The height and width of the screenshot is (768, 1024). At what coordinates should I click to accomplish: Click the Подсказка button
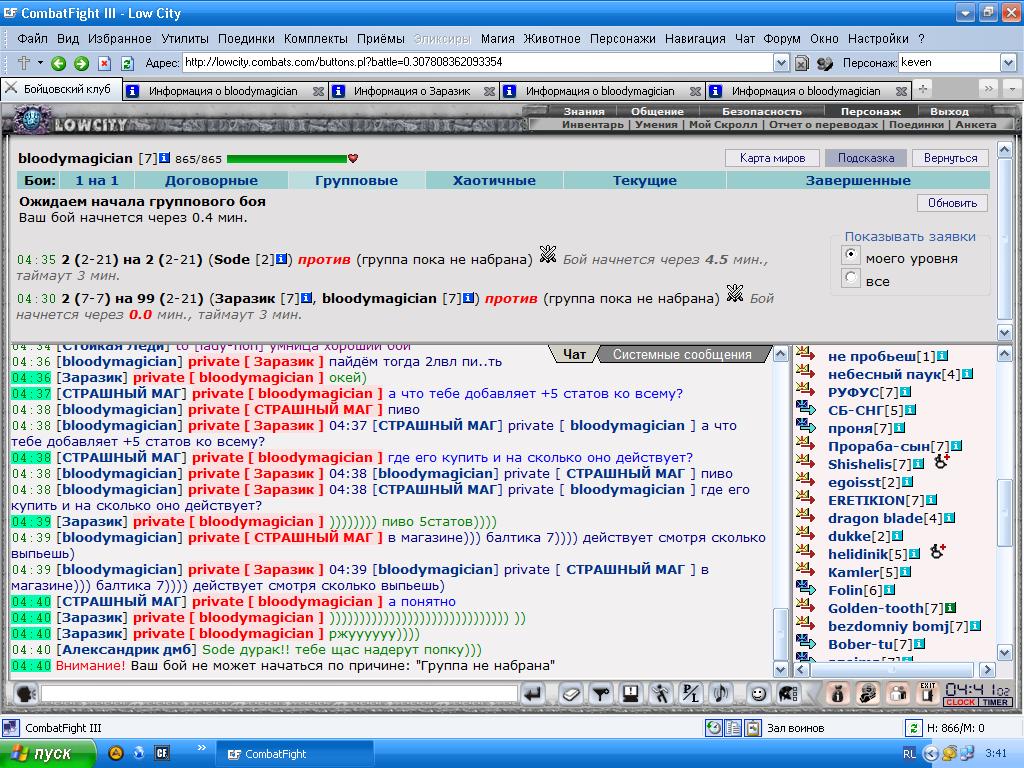click(x=866, y=158)
